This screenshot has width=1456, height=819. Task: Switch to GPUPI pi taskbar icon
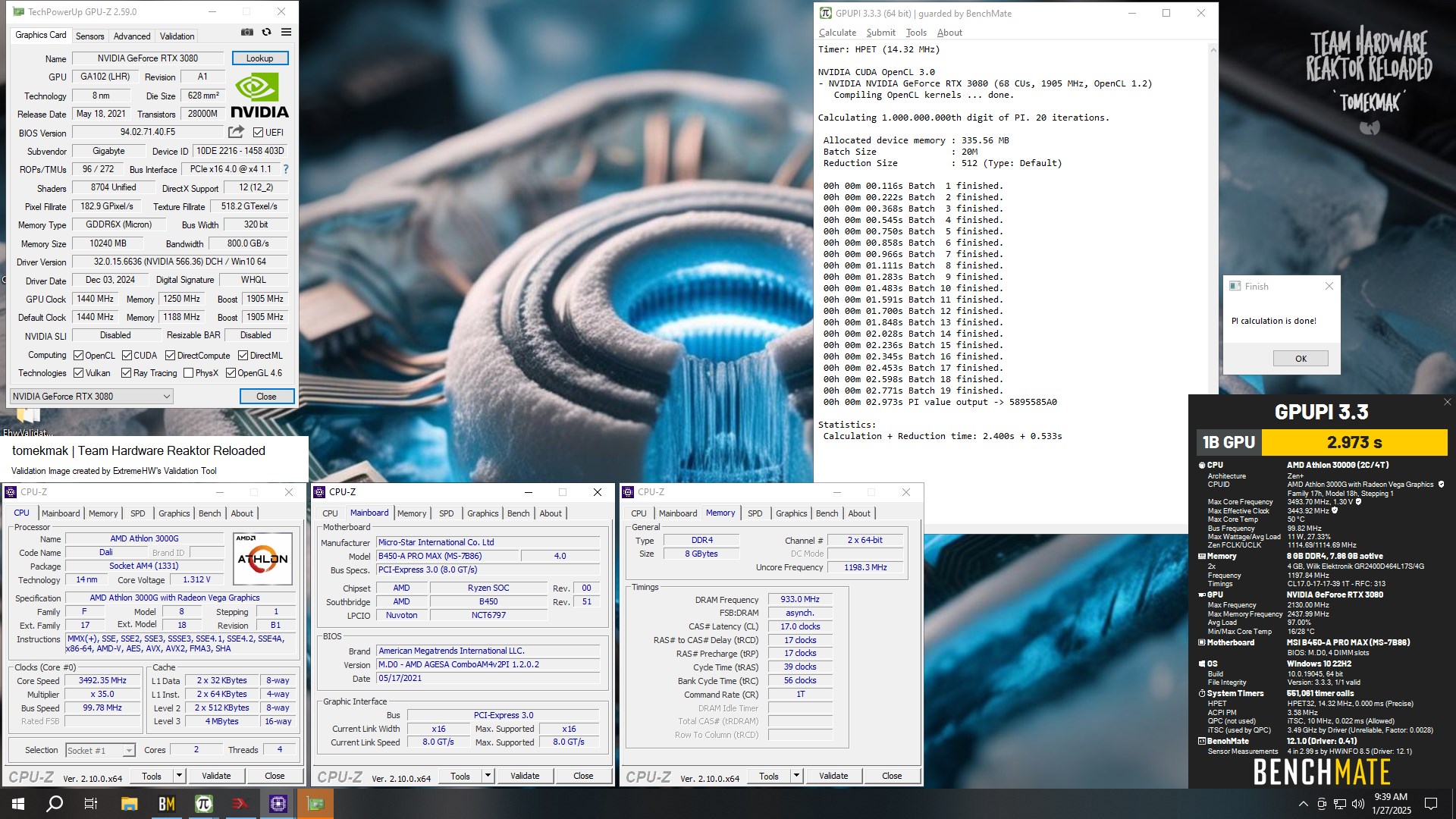click(x=203, y=804)
